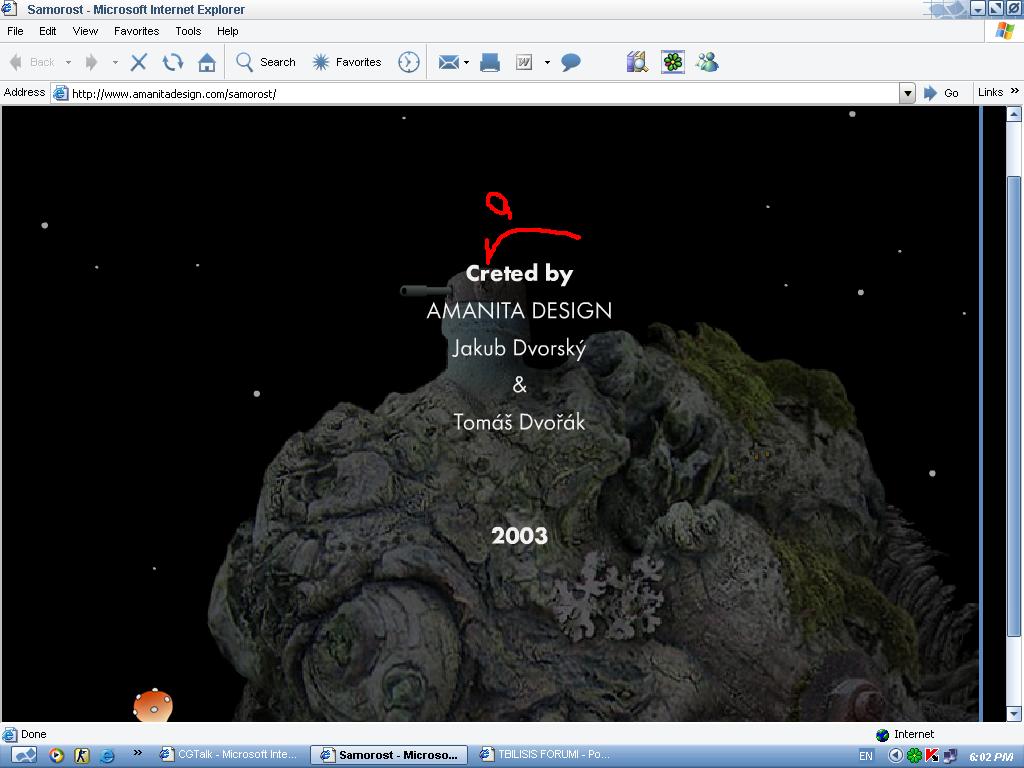Click the Print icon

[490, 62]
